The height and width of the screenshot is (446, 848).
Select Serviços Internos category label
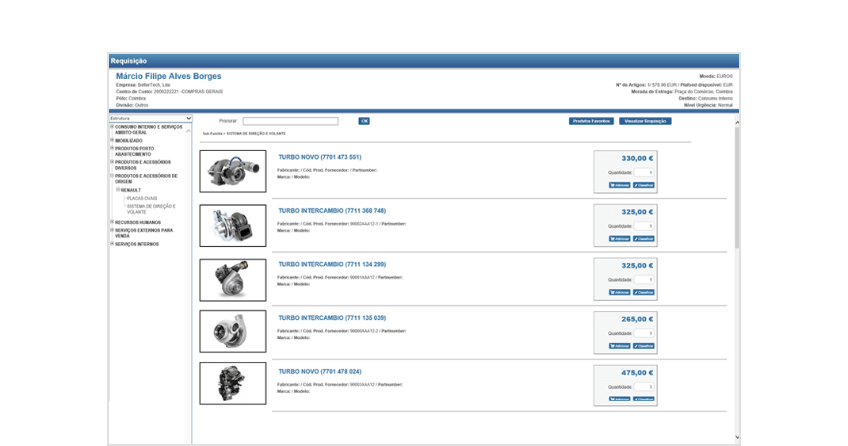[137, 244]
